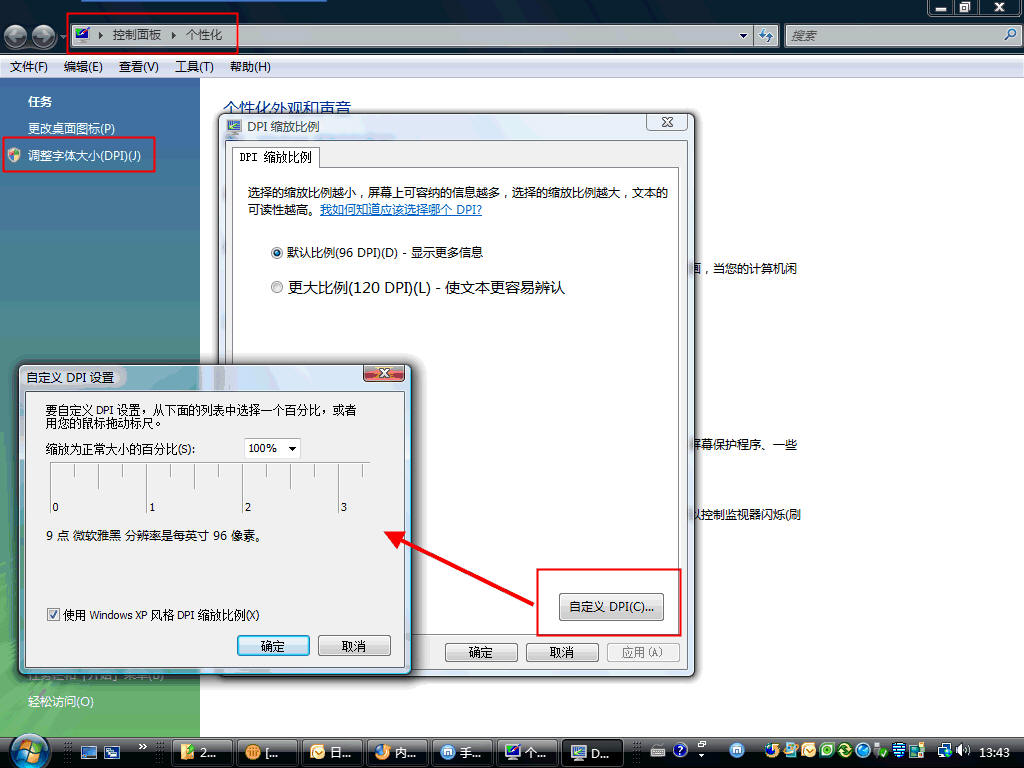The height and width of the screenshot is (768, 1024).
Task: Open the language bar options arrow
Action: point(701,756)
